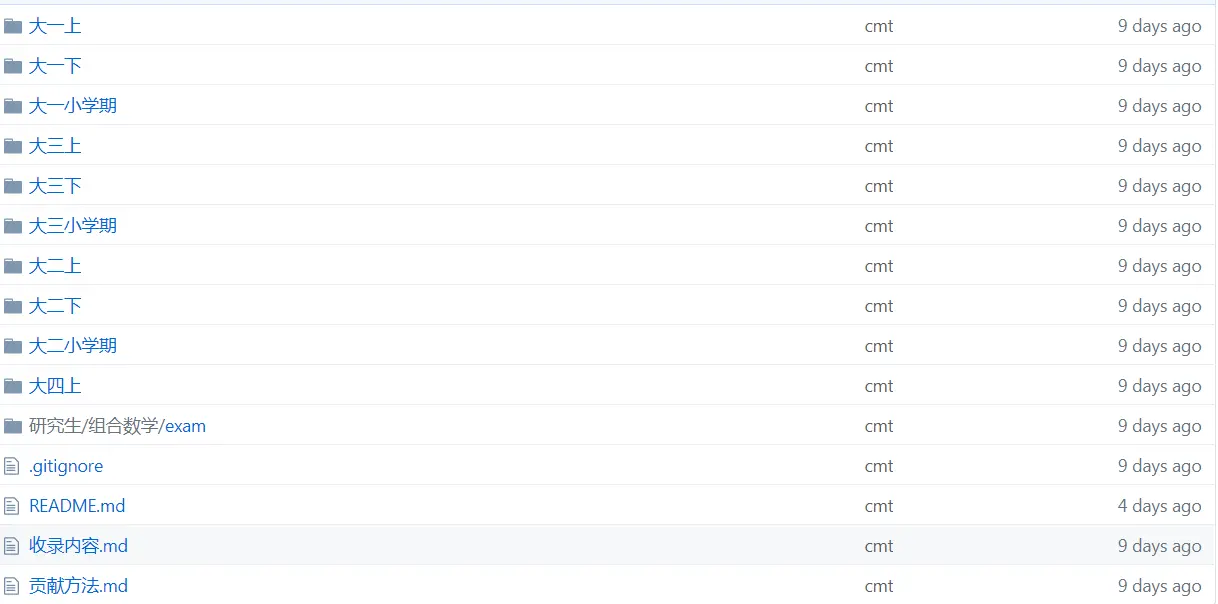
Task: Go to the 大二上 folder
Action: click(x=55, y=266)
